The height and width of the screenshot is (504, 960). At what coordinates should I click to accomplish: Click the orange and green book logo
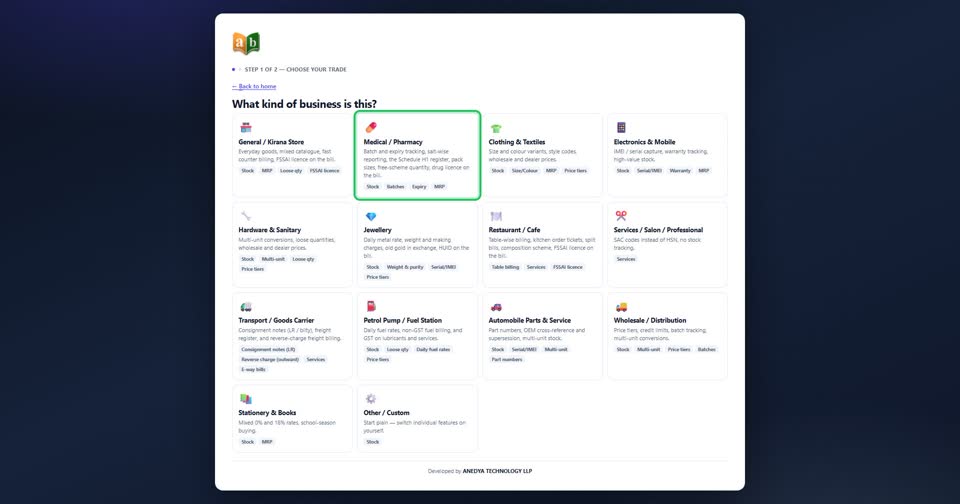pyautogui.click(x=246, y=43)
